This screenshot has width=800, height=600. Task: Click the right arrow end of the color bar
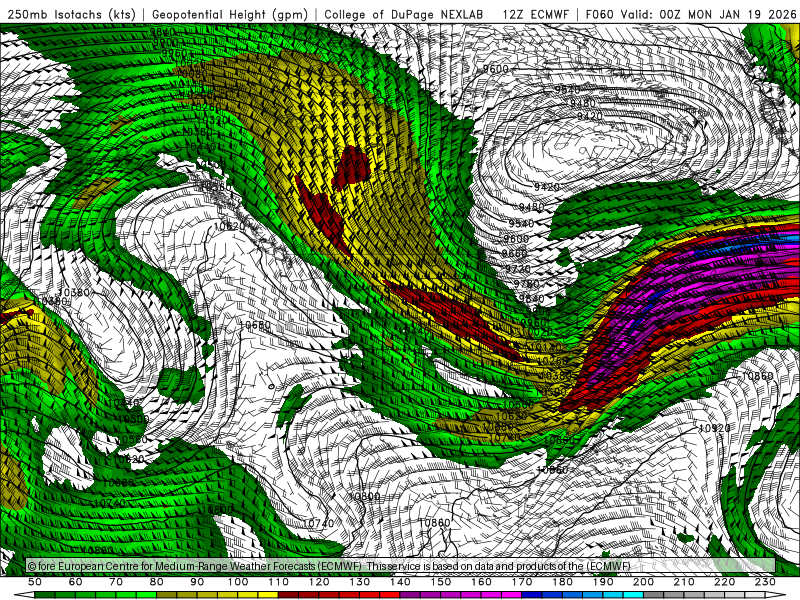776,595
